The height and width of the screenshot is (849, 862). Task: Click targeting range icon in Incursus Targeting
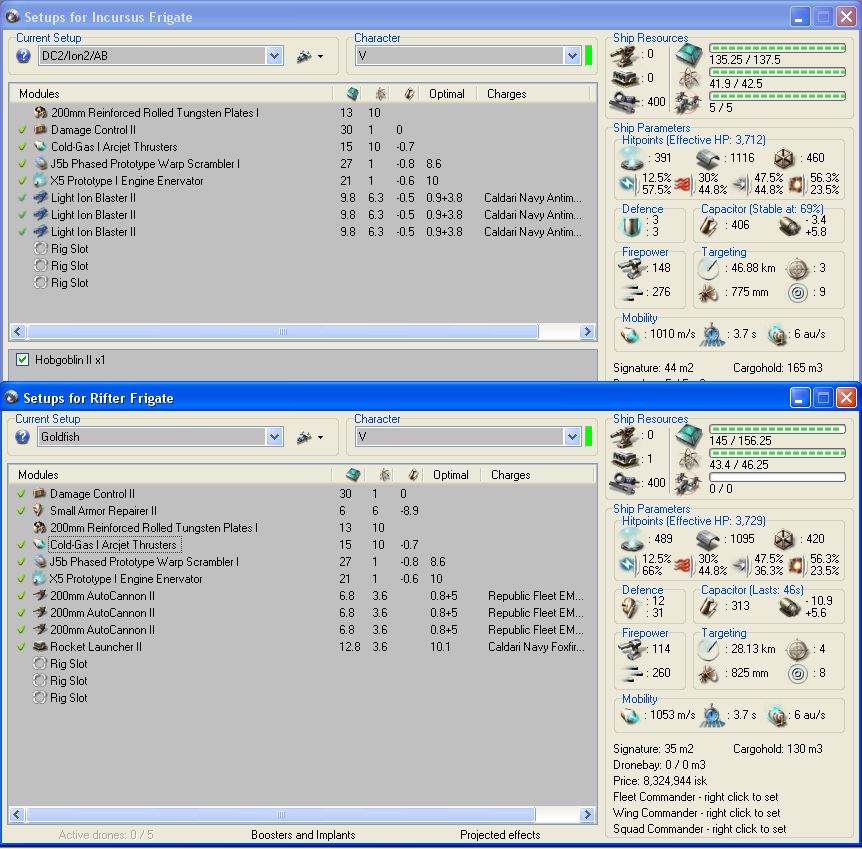click(x=708, y=268)
